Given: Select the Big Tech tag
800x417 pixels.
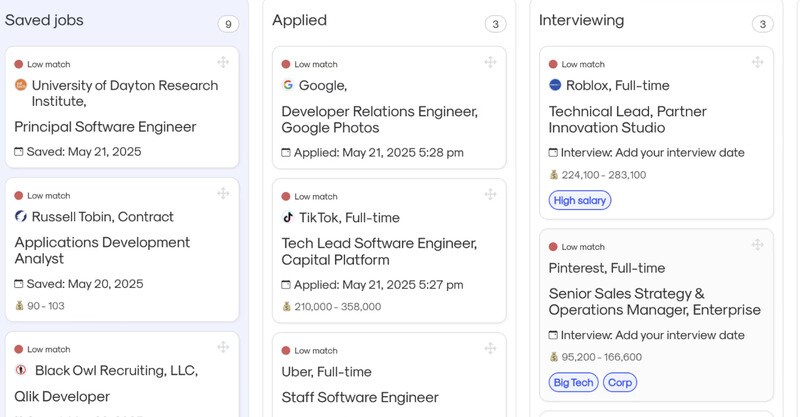Looking at the screenshot, I should [573, 382].
